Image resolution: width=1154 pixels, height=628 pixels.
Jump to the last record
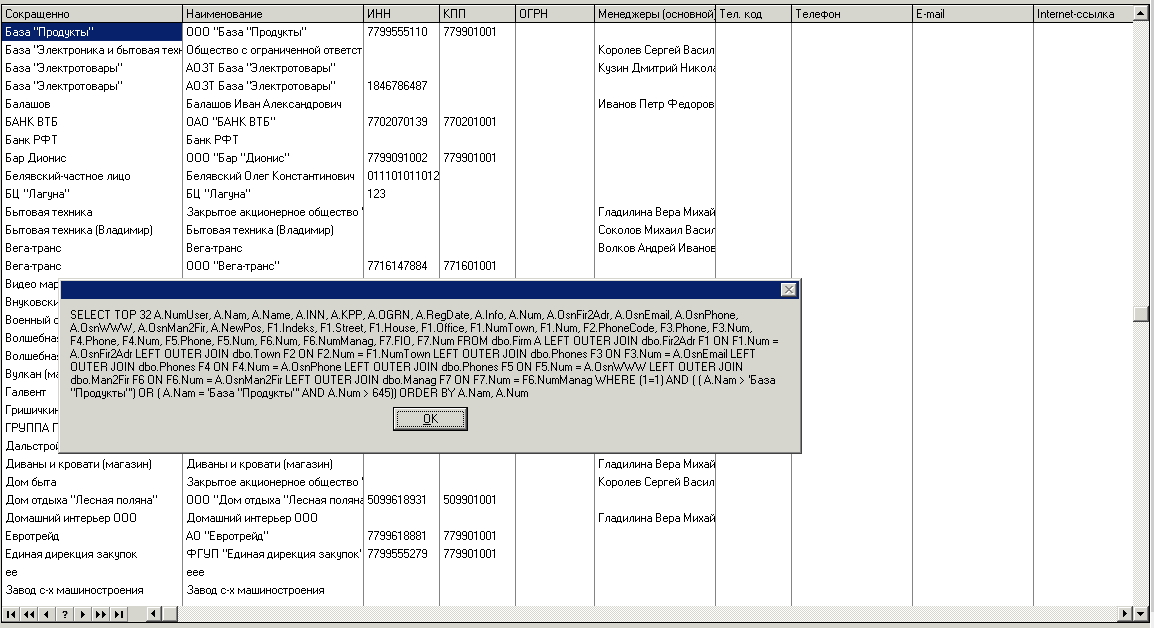click(119, 614)
